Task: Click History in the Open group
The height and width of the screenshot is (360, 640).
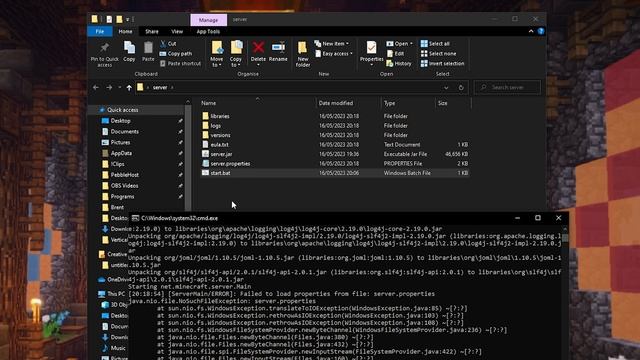Action: pos(399,63)
